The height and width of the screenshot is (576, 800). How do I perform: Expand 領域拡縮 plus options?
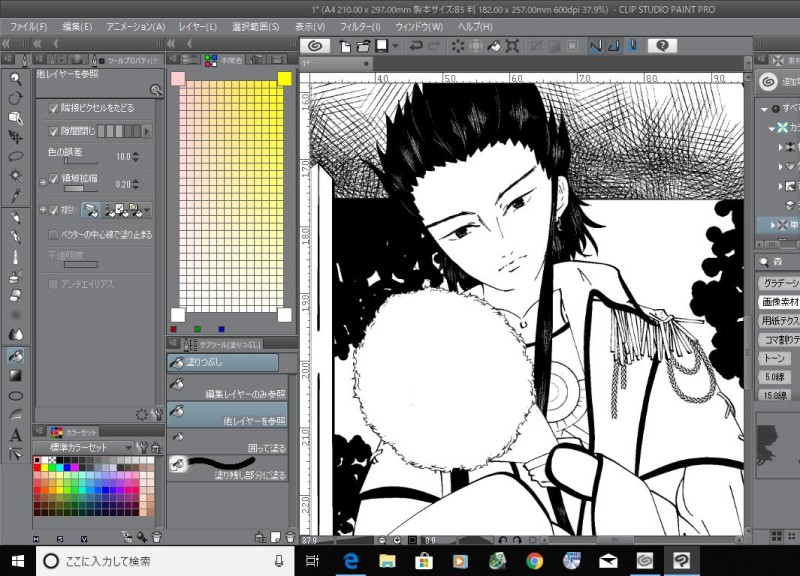43,182
